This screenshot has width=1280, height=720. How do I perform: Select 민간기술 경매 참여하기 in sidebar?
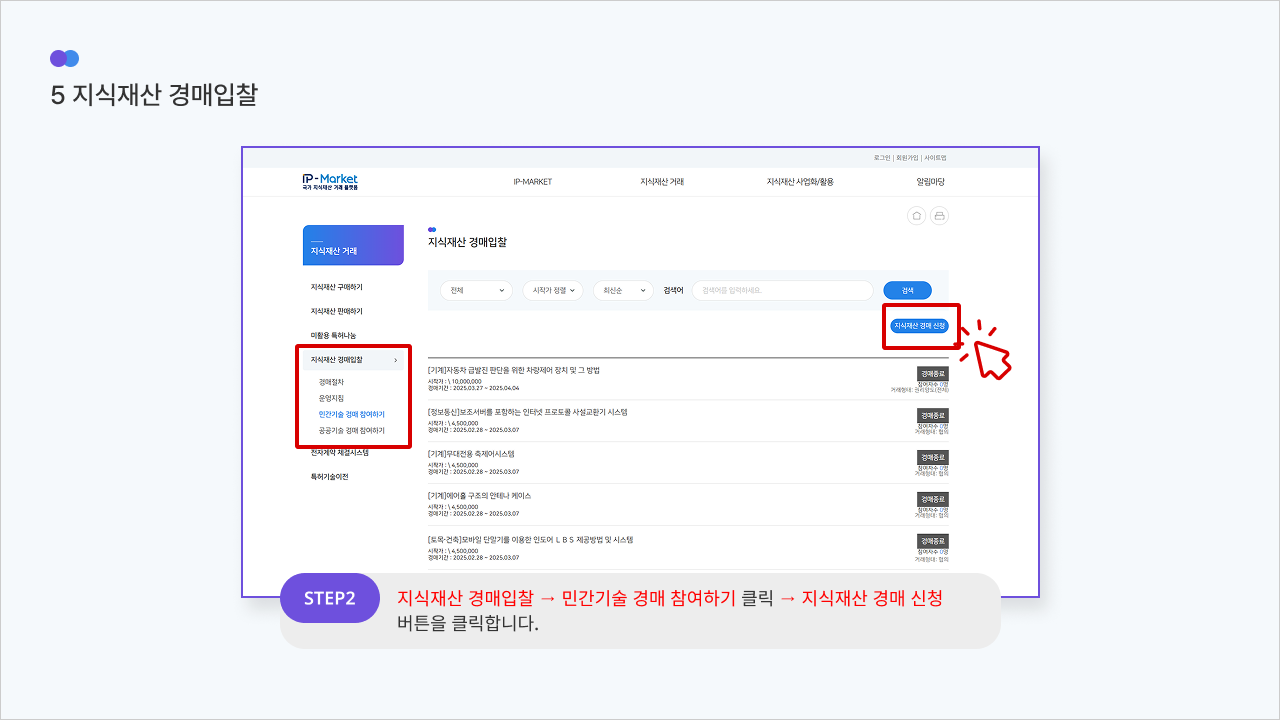point(351,414)
